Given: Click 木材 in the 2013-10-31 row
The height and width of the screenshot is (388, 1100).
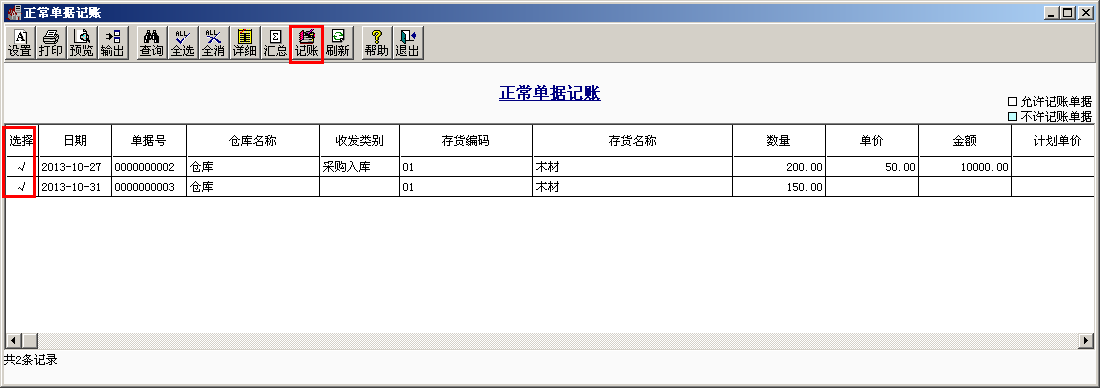Looking at the screenshot, I should coord(633,187).
